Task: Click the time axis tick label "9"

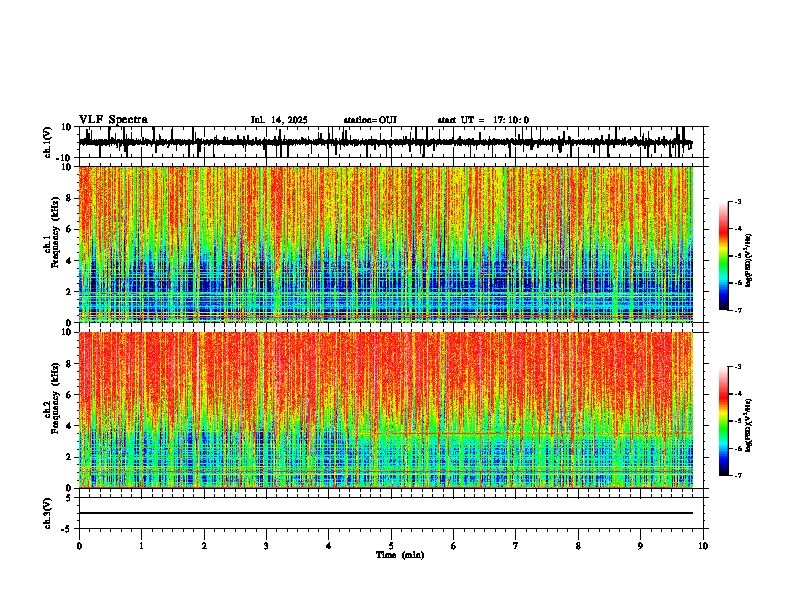Action: point(640,546)
